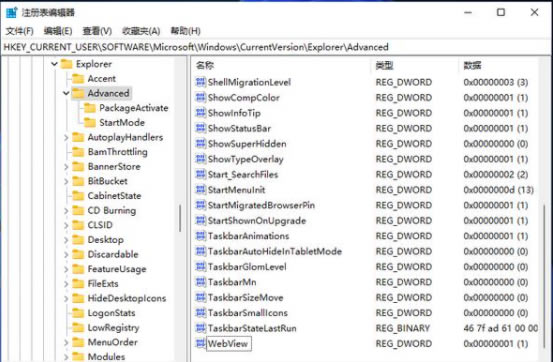Expand the Desktop key
This screenshot has height=362, width=553.
click(x=66, y=240)
